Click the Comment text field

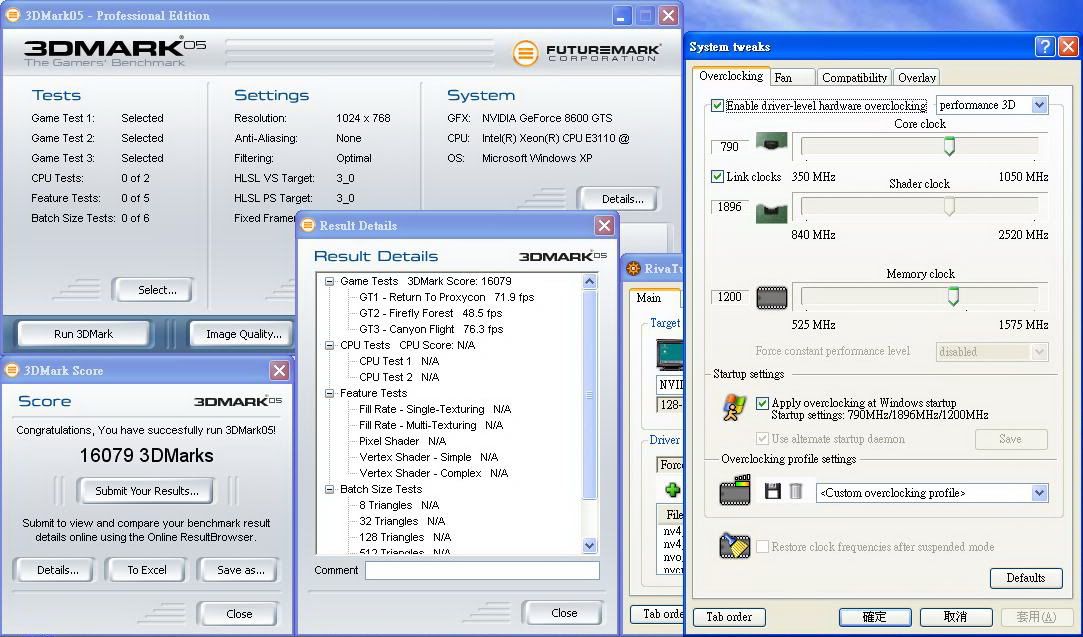(481, 570)
